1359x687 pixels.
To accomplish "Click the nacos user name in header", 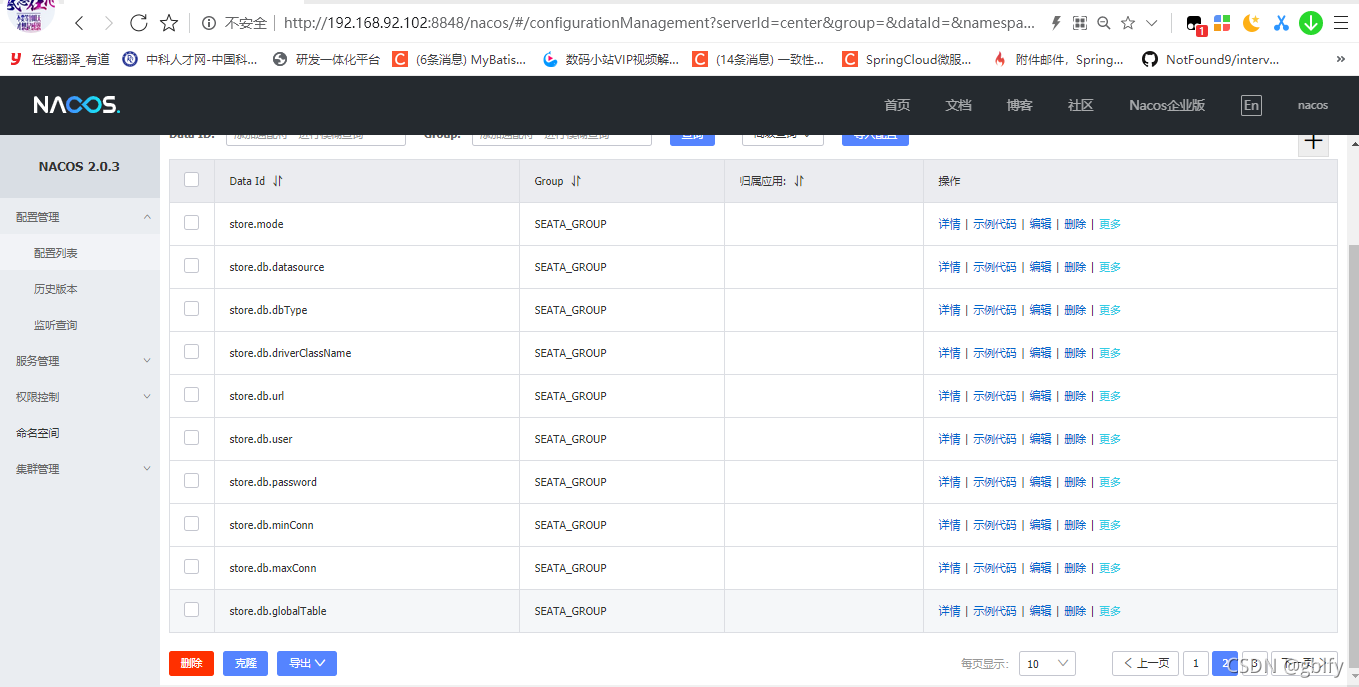I will [x=1313, y=105].
